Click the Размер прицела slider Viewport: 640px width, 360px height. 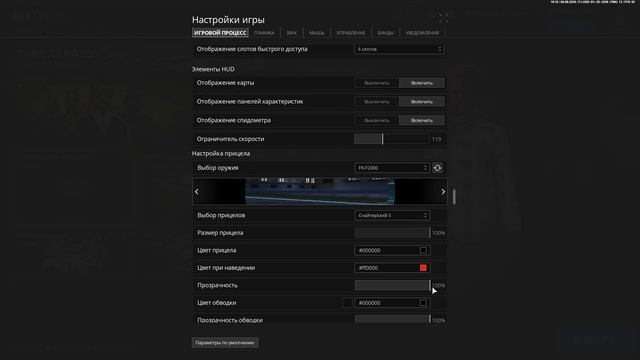coord(392,233)
